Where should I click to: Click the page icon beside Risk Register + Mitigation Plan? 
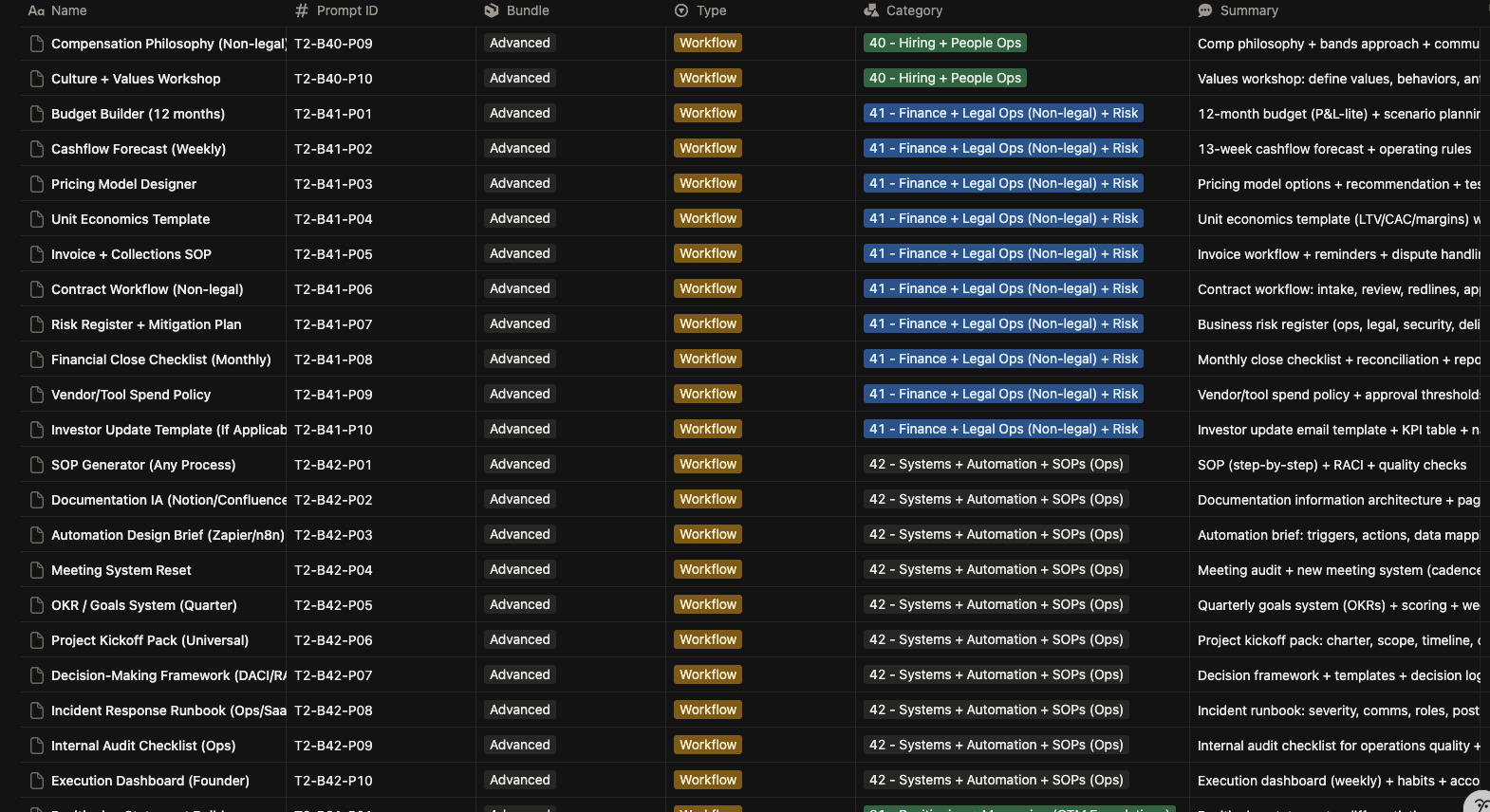[x=37, y=324]
